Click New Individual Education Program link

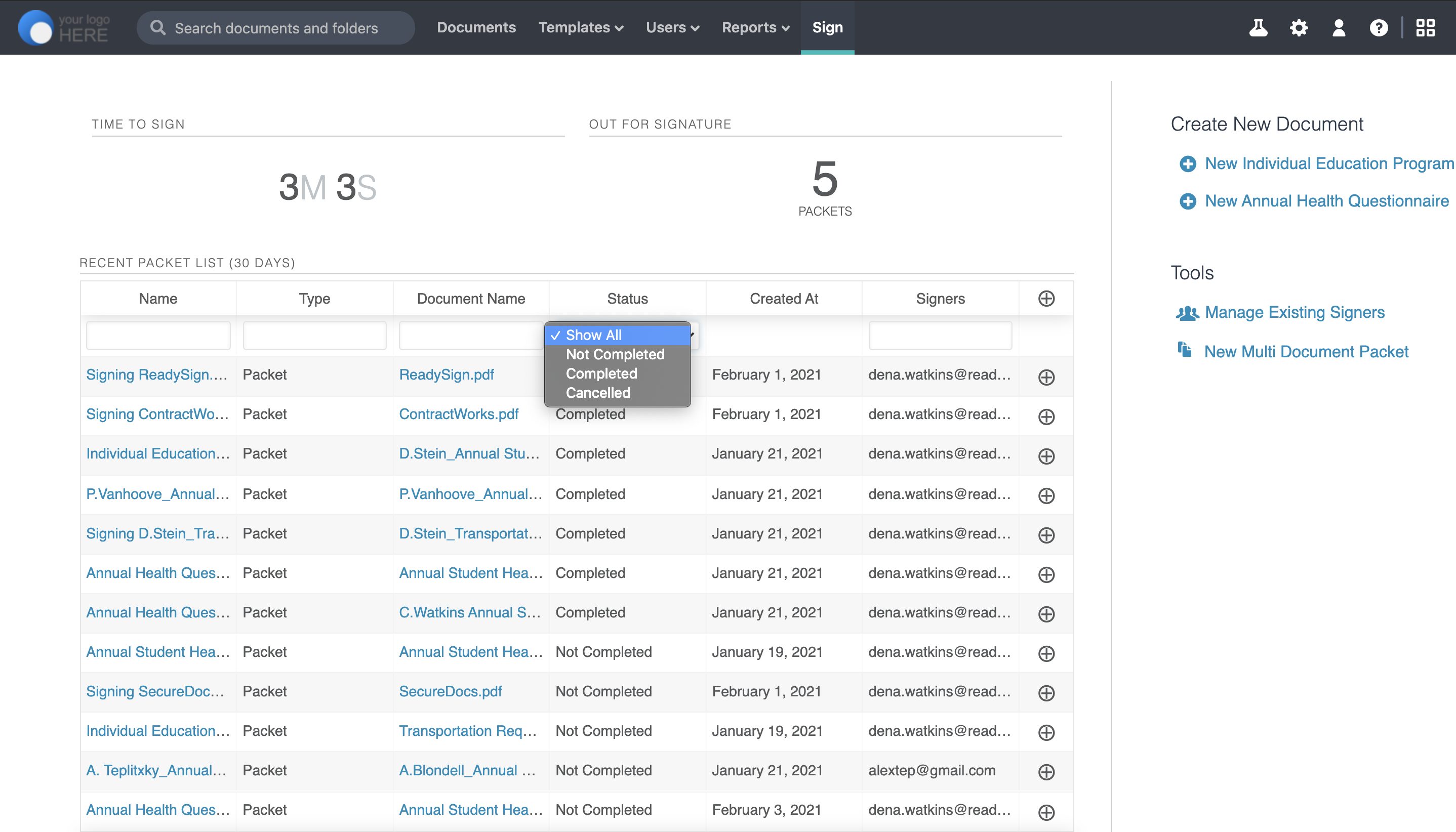[1329, 163]
